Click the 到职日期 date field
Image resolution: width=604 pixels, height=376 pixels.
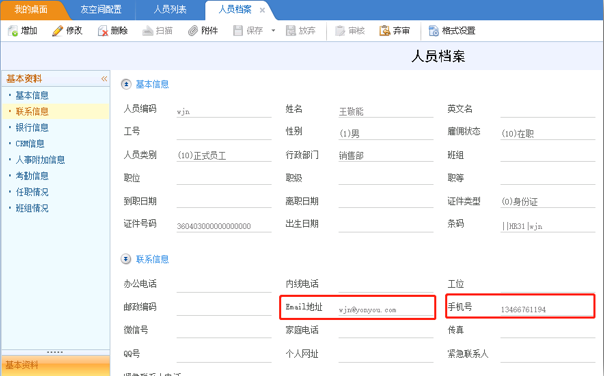point(224,201)
